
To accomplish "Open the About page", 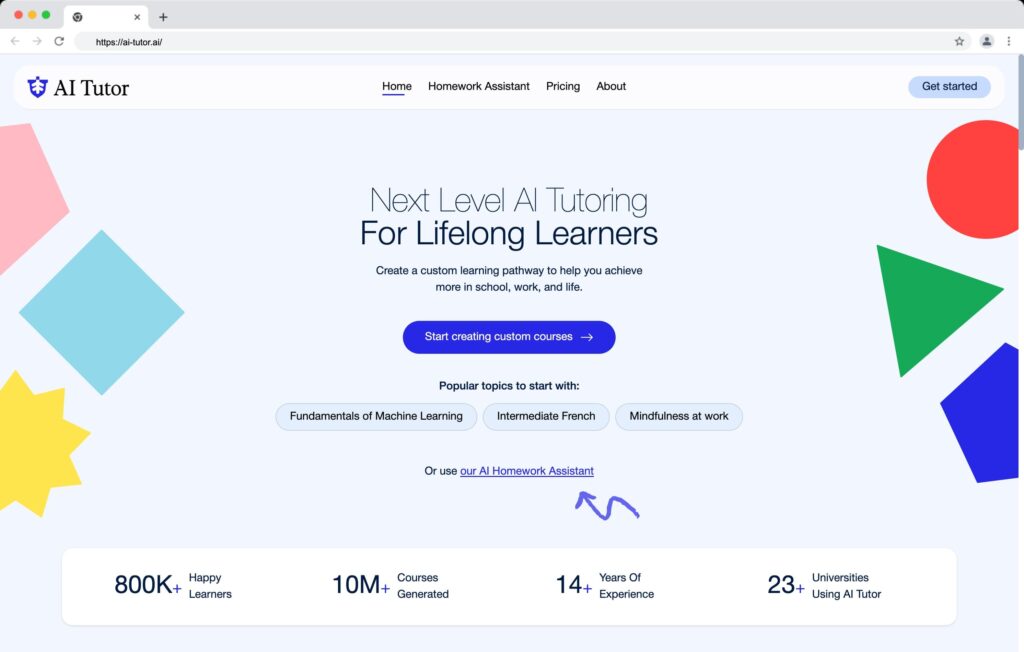I will [x=610, y=86].
